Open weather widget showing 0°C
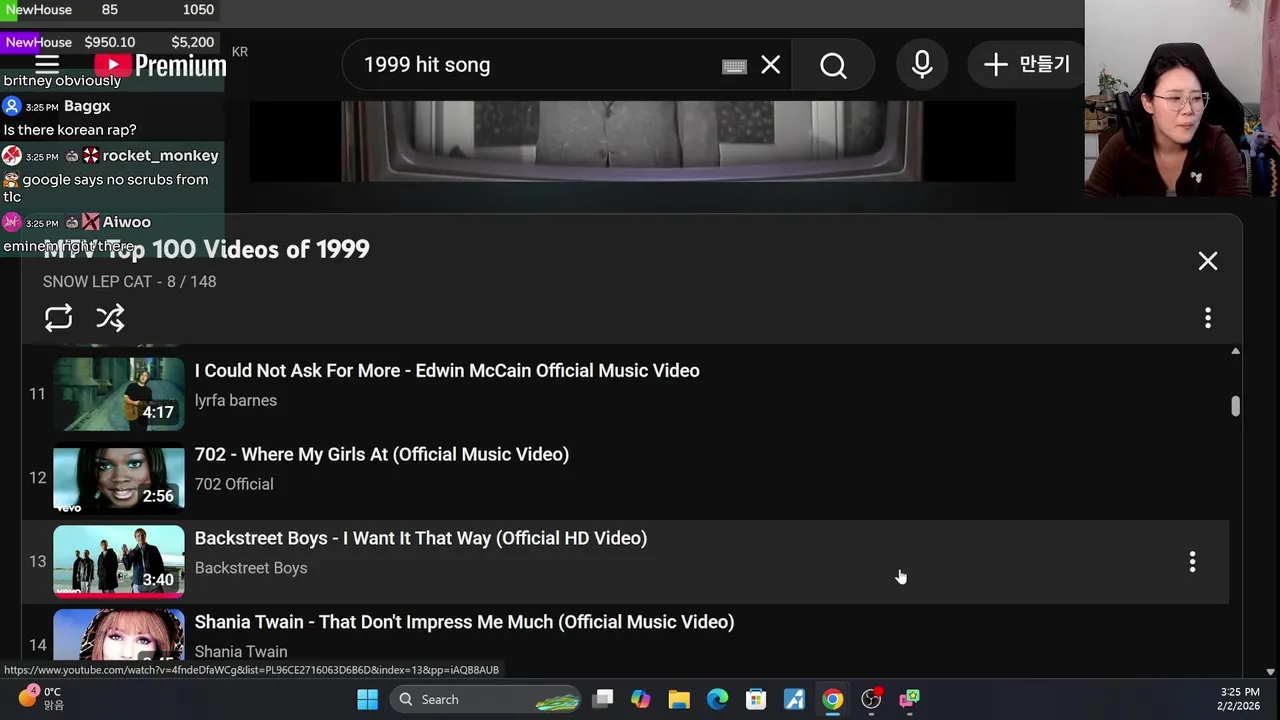1280x720 pixels. 40,698
